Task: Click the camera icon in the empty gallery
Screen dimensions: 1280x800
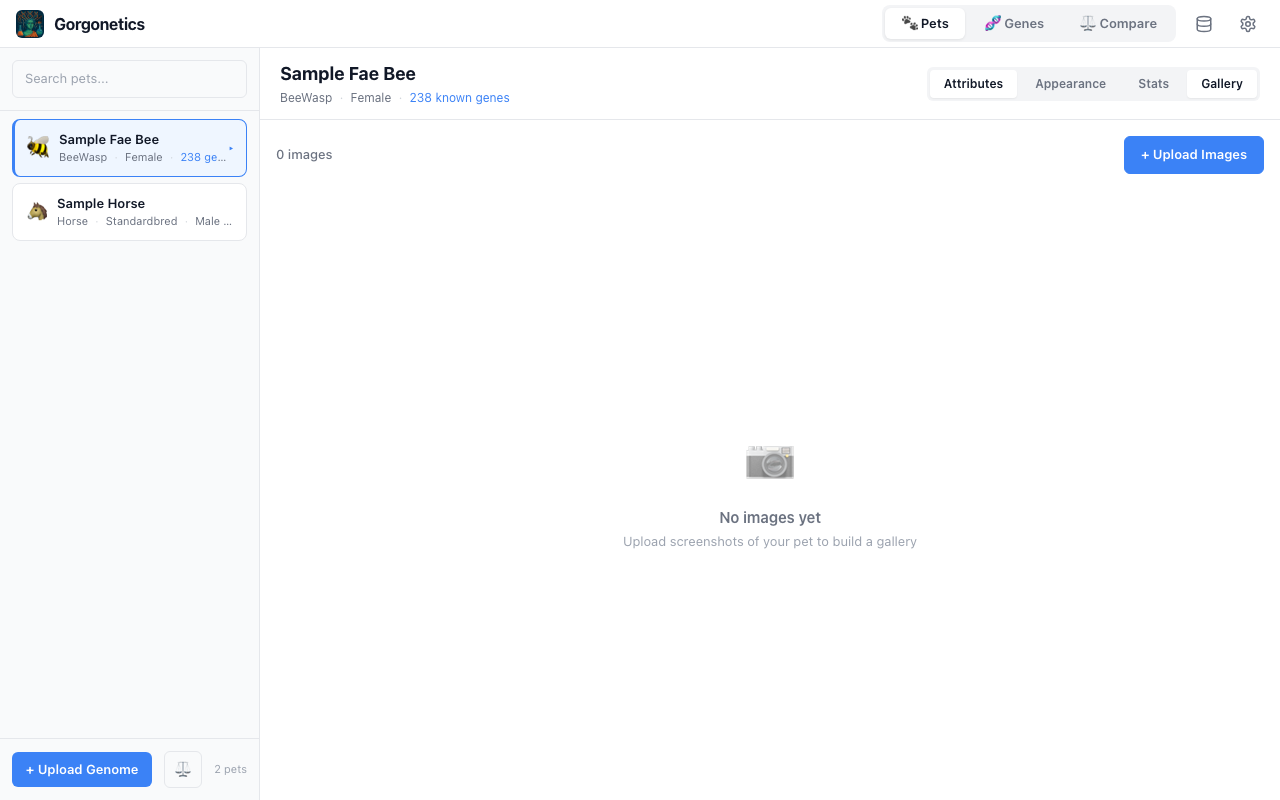Action: coord(769,462)
